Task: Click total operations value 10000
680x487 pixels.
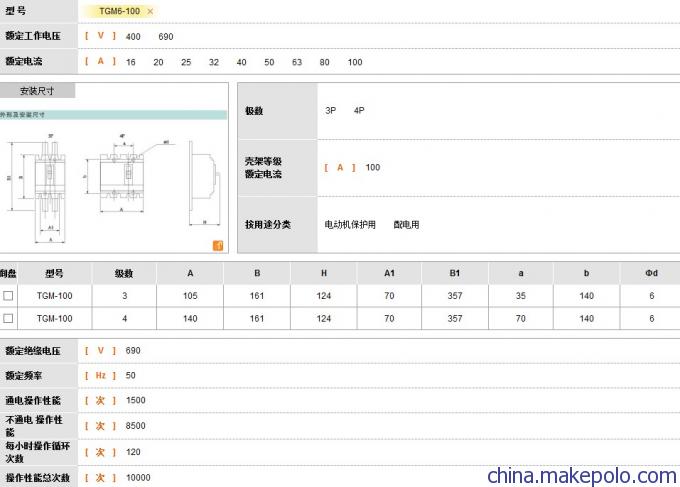Action: tap(138, 477)
